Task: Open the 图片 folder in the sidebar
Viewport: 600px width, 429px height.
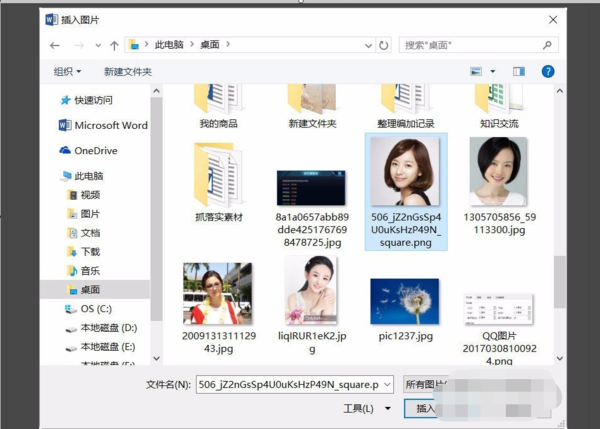Action: [84, 214]
